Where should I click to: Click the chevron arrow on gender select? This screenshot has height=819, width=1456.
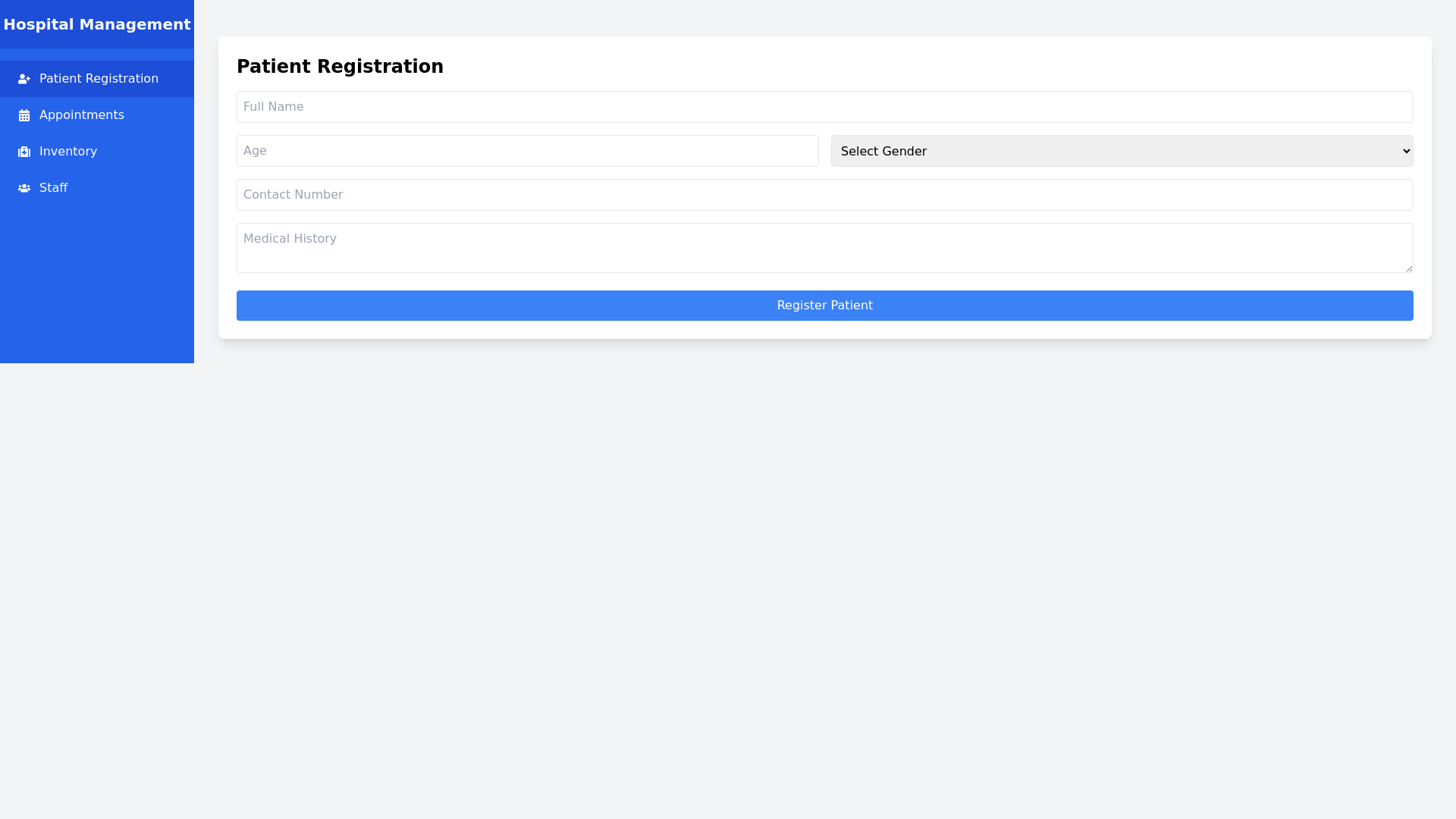[1406, 151]
